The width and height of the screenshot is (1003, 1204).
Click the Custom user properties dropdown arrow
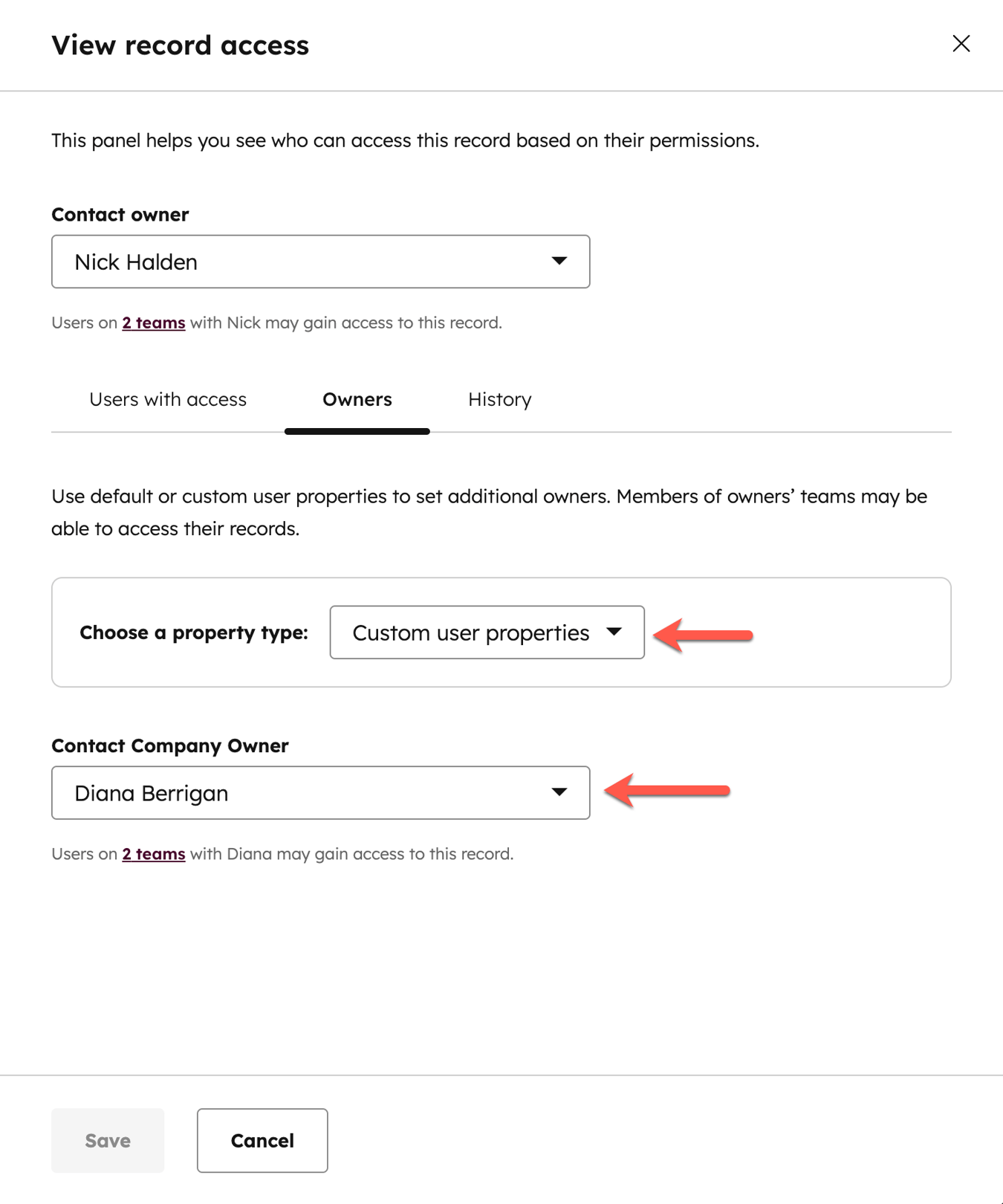615,632
